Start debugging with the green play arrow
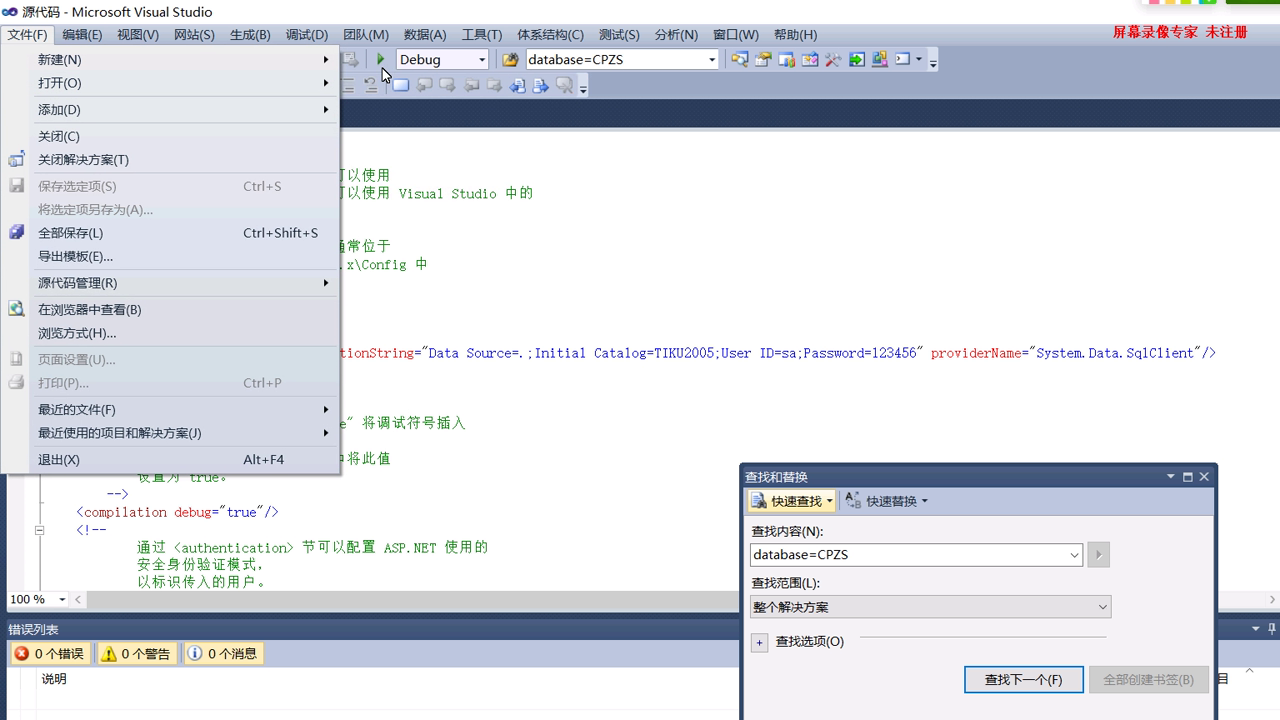 (x=380, y=59)
